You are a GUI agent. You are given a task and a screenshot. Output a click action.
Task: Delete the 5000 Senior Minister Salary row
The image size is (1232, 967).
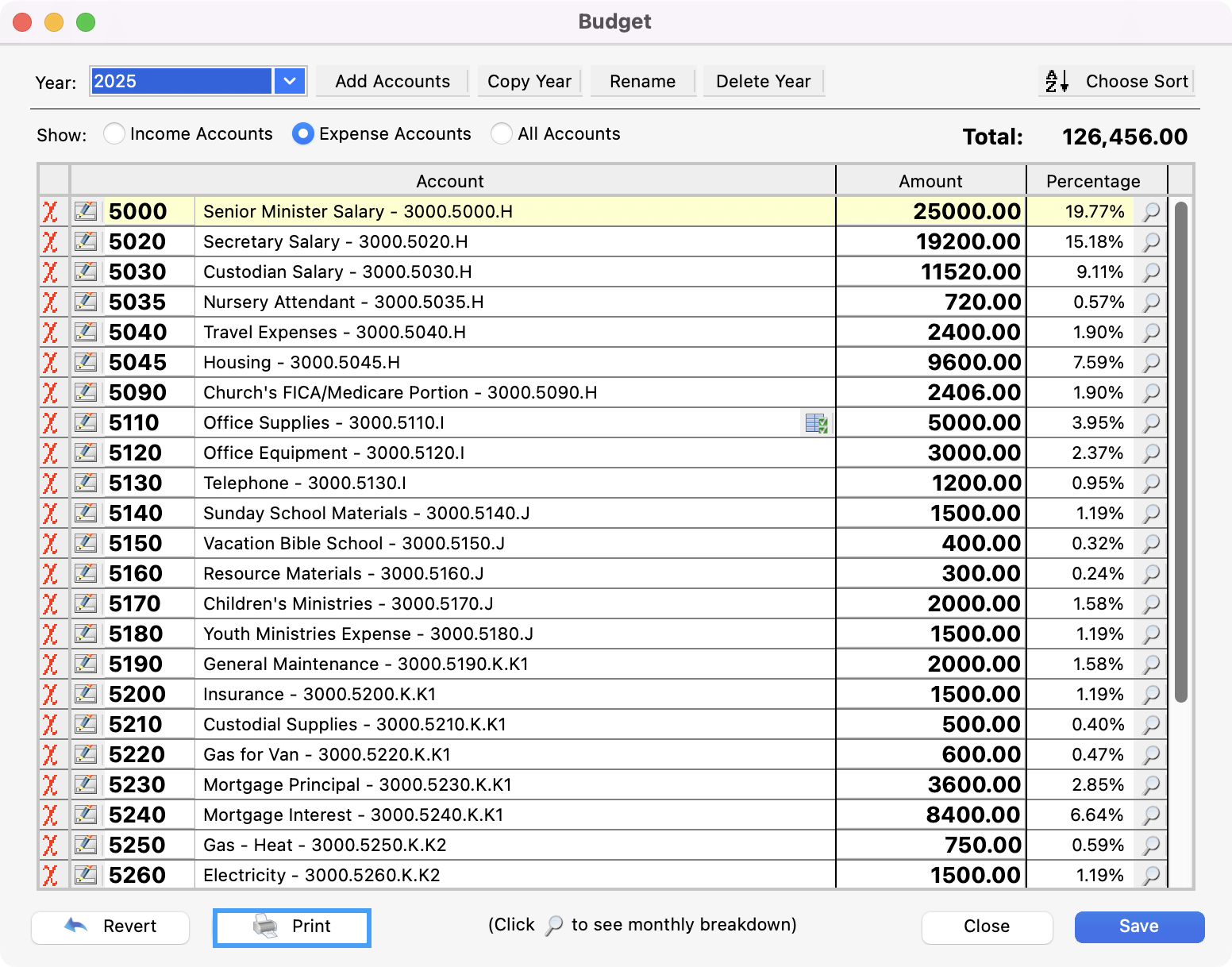pos(50,212)
